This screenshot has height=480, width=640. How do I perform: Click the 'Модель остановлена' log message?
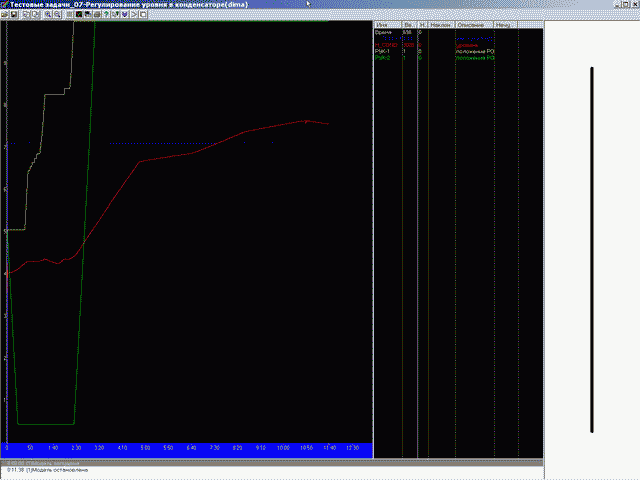[x=47, y=470]
